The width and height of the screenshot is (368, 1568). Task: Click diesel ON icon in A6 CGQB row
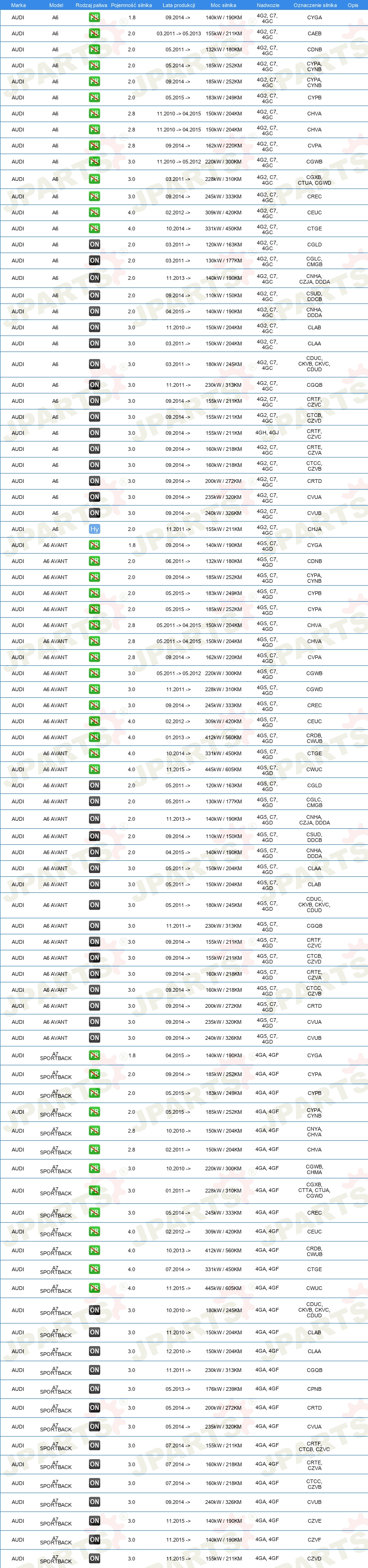(x=94, y=384)
